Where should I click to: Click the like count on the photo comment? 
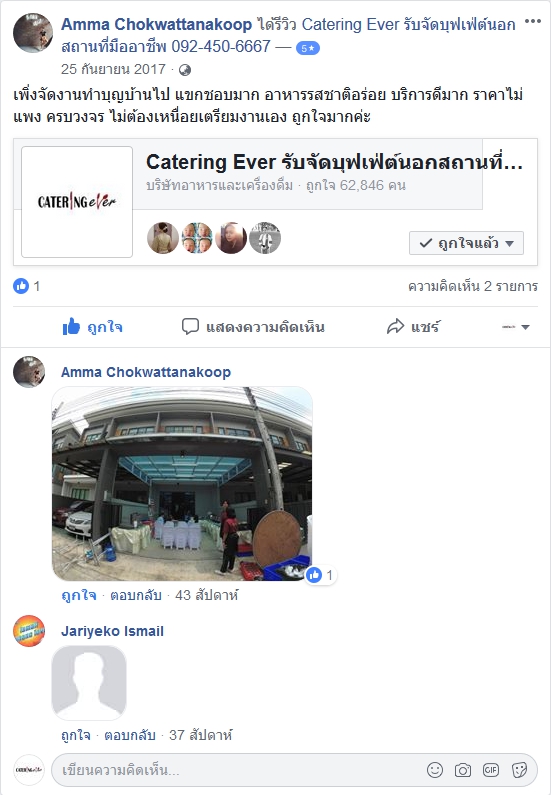point(321,575)
